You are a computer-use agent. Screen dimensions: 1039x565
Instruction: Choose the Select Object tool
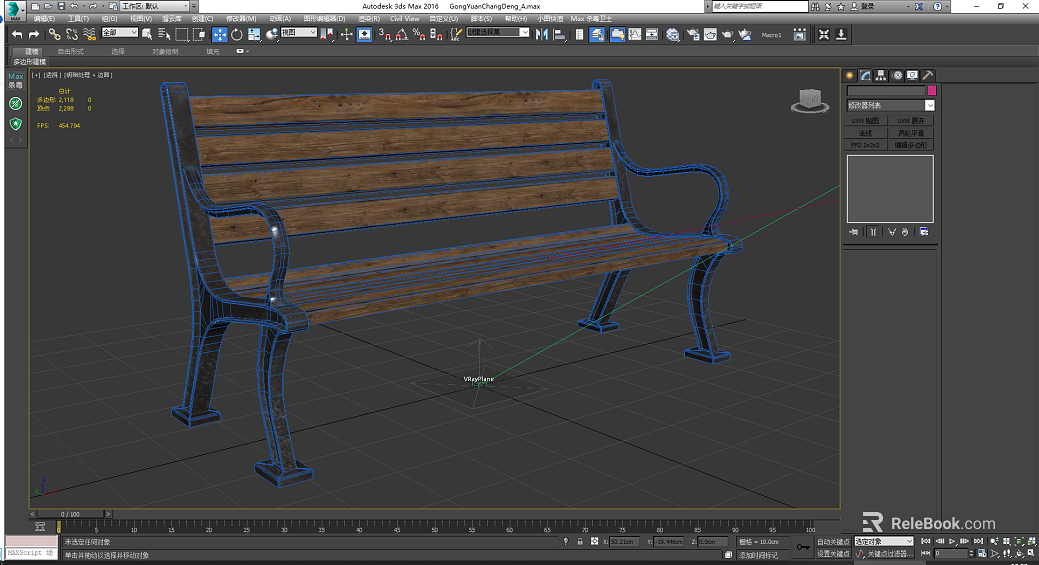pos(147,34)
